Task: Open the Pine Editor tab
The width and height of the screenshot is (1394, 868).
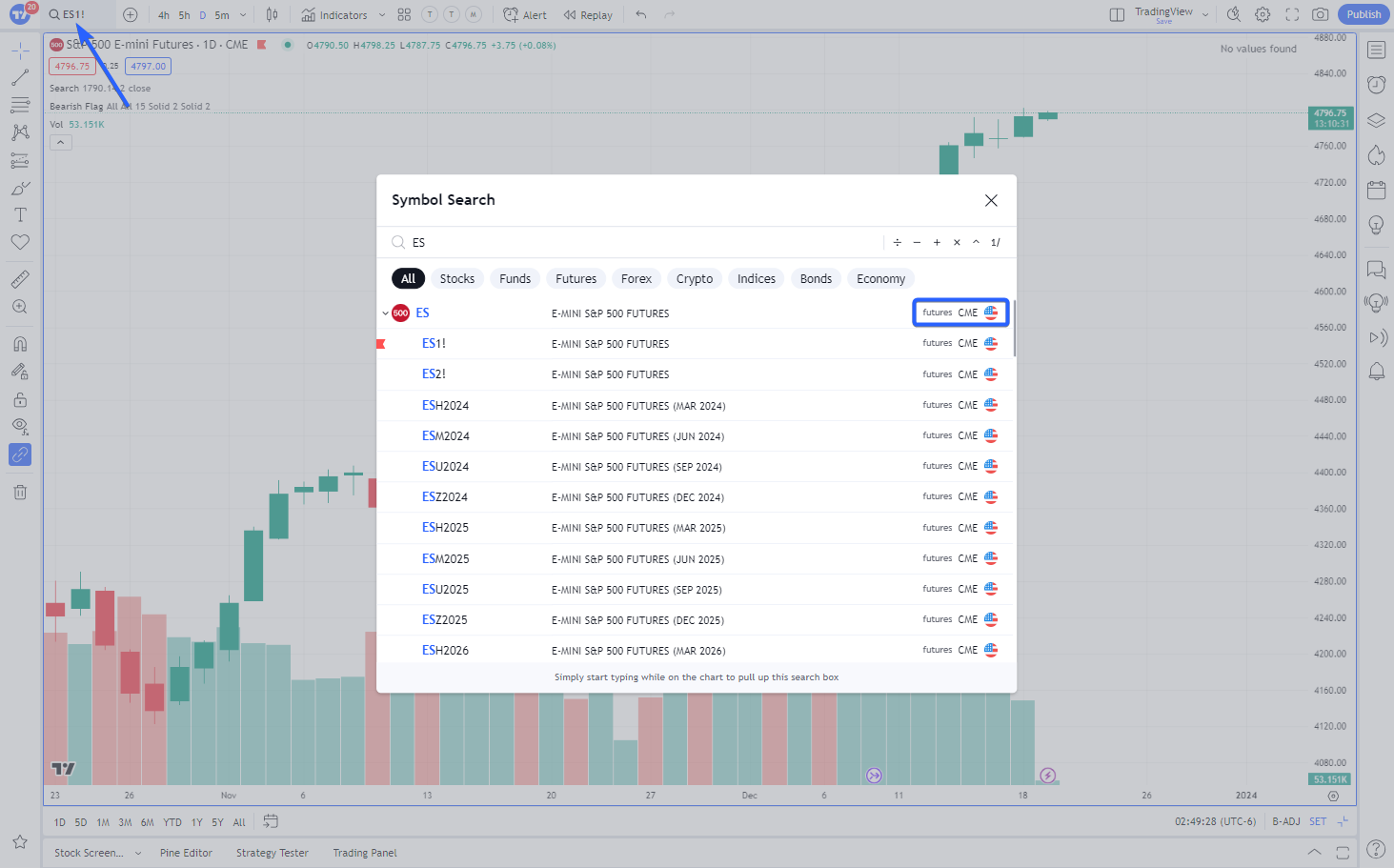Action: coord(186,853)
